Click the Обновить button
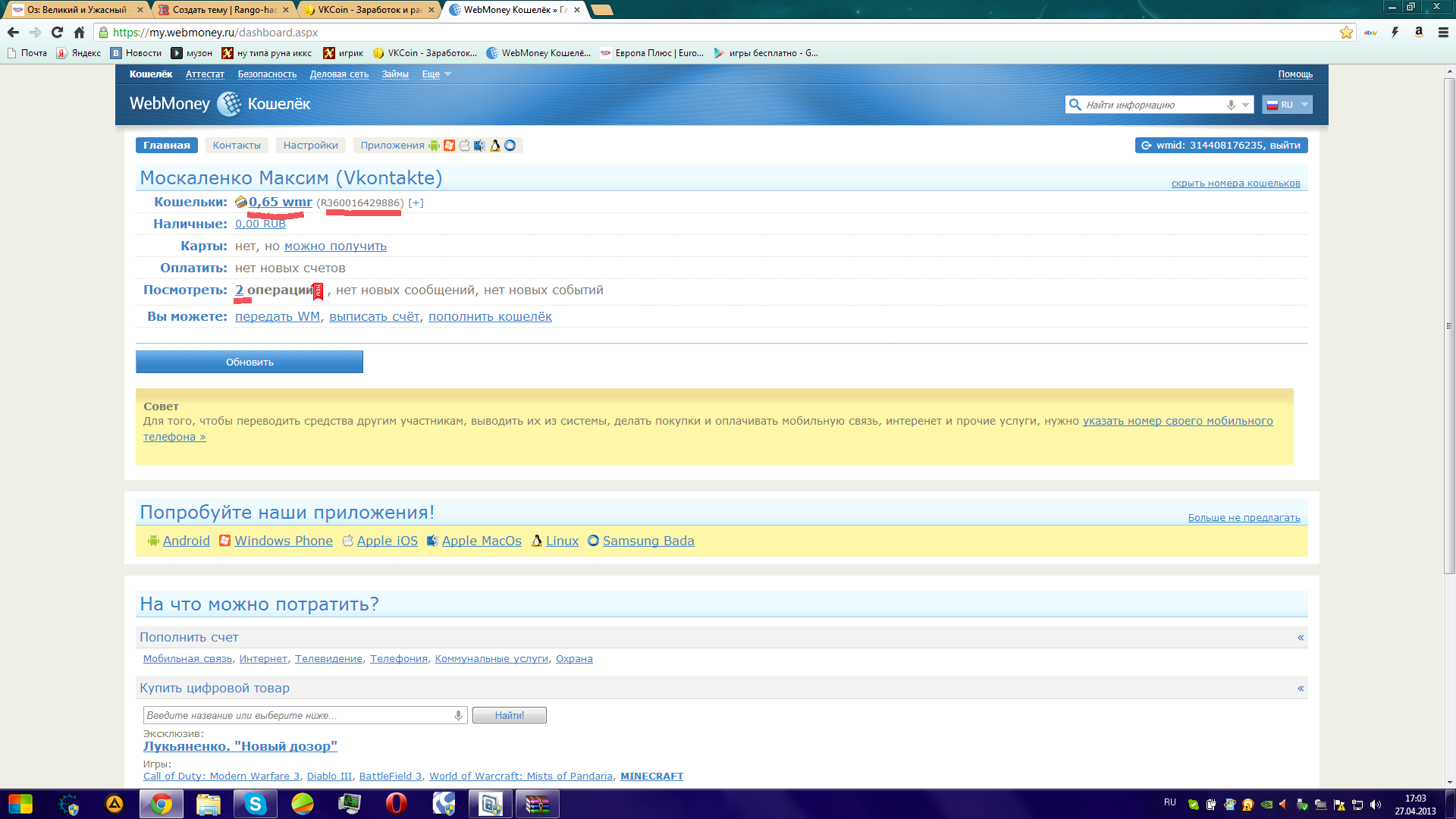1456x819 pixels. tap(249, 362)
